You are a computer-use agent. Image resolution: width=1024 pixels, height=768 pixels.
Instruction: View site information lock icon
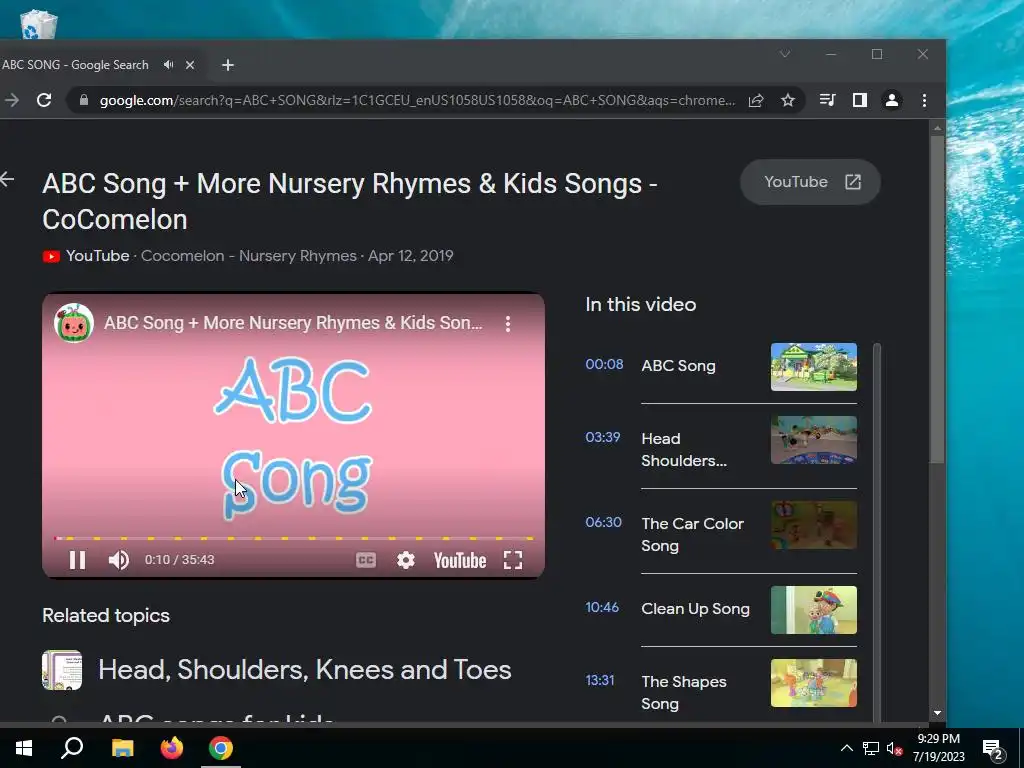(84, 100)
